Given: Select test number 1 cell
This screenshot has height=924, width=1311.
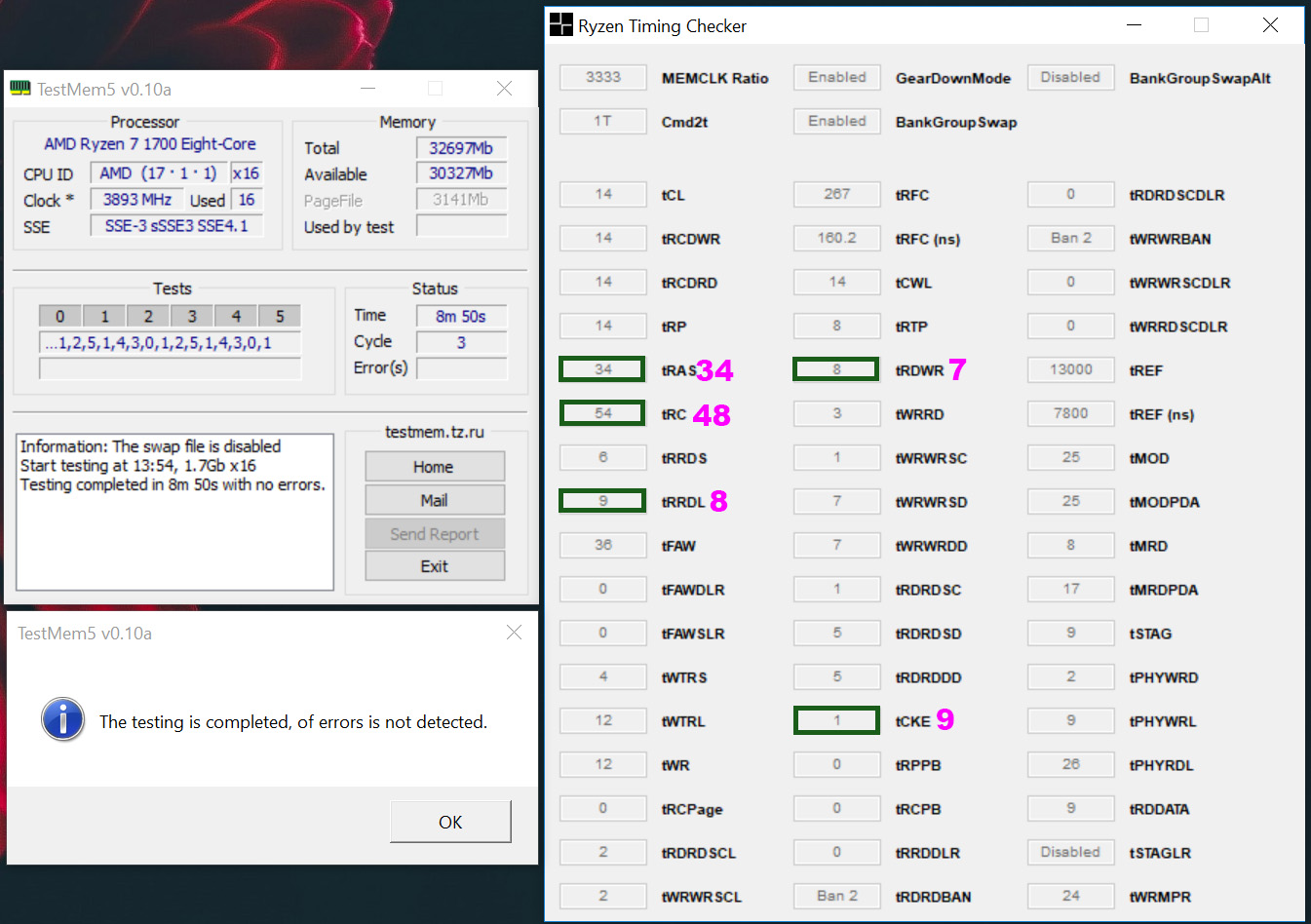Looking at the screenshot, I should 104,316.
